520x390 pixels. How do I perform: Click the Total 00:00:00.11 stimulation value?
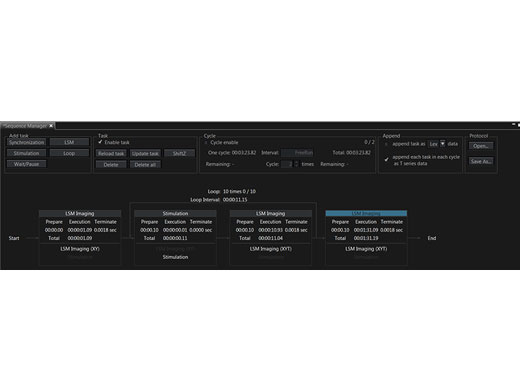(x=175, y=238)
